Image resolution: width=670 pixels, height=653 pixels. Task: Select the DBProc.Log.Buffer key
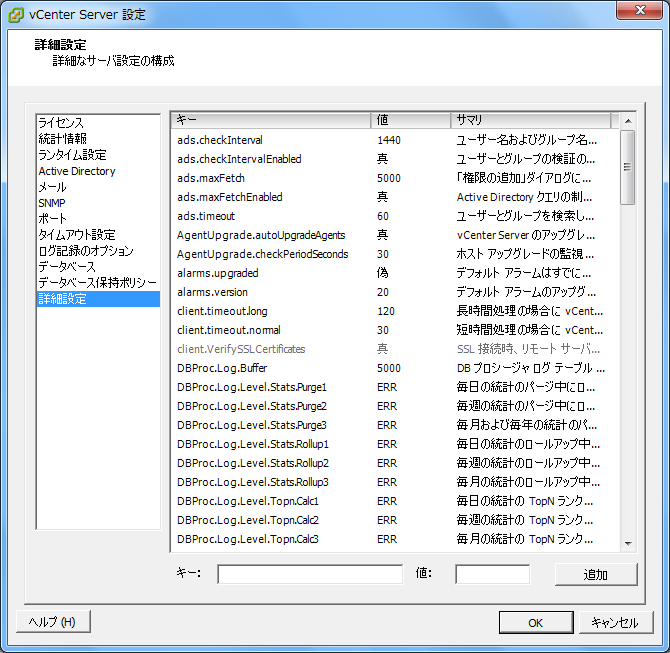222,368
